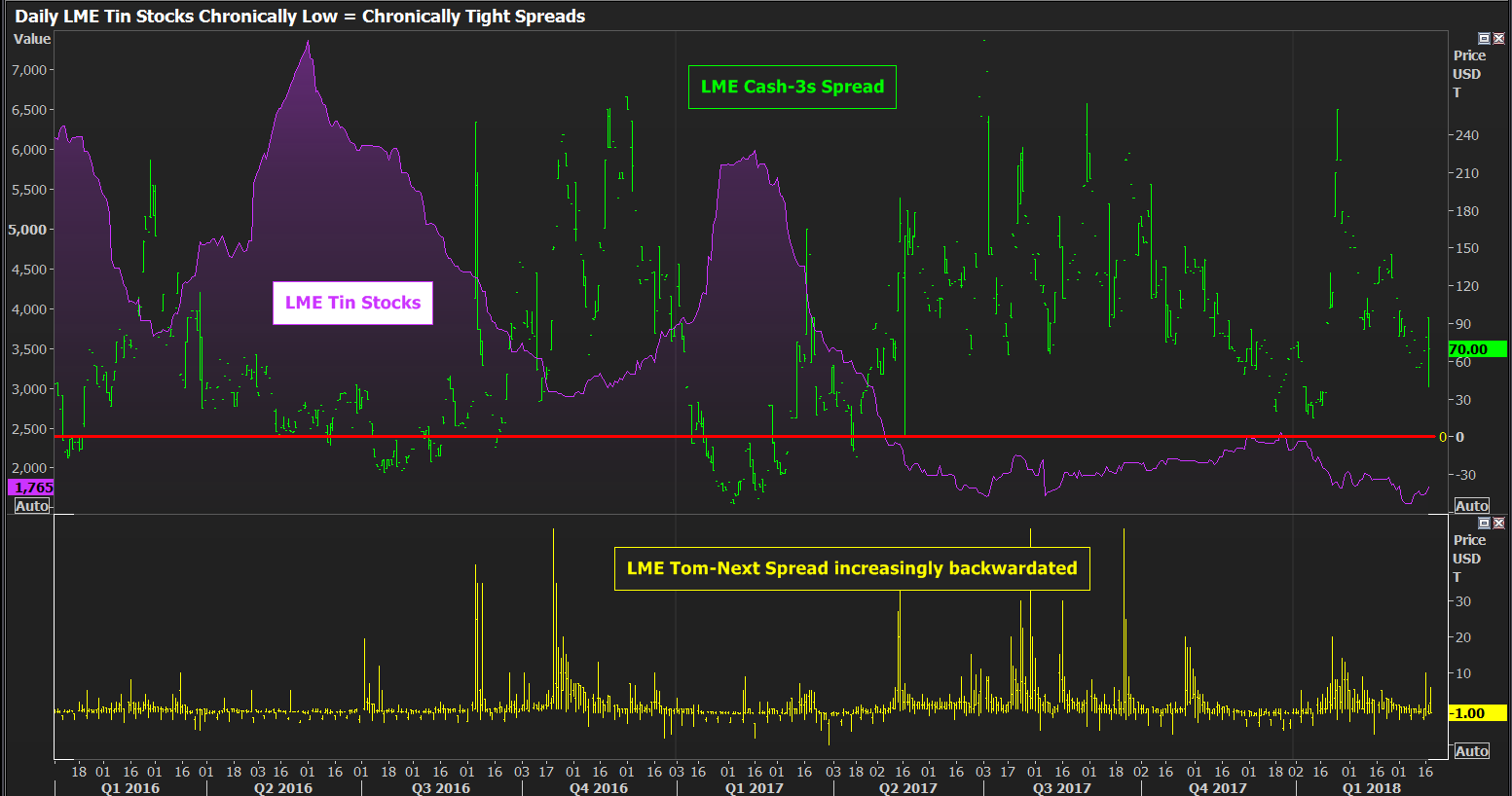This screenshot has width=1512, height=796.
Task: Click the Q1 2016 timeline label
Action: pyautogui.click(x=129, y=787)
